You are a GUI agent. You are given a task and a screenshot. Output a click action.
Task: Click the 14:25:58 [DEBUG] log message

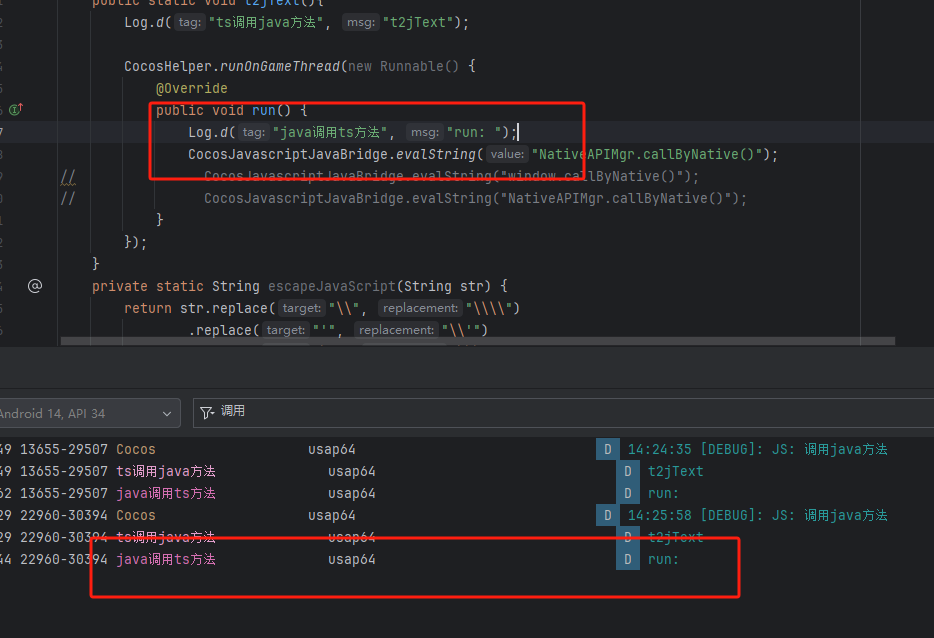757,515
